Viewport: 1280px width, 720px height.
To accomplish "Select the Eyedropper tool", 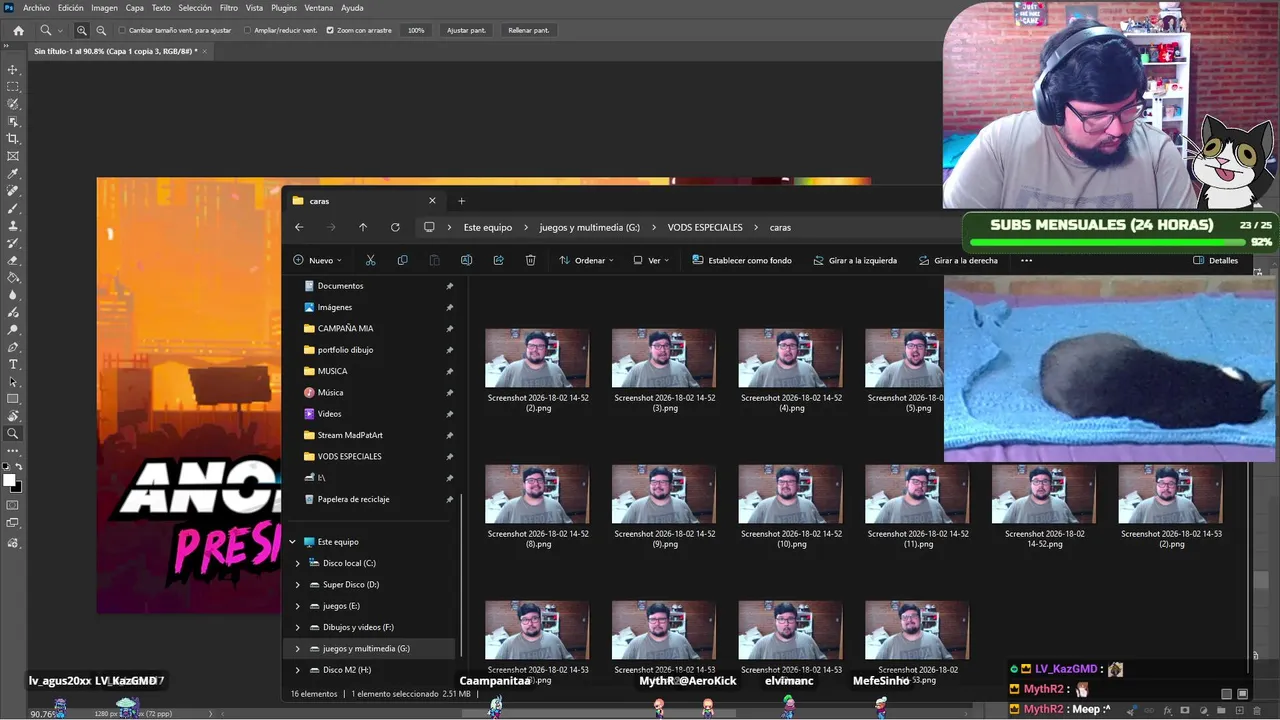I will click(13, 174).
